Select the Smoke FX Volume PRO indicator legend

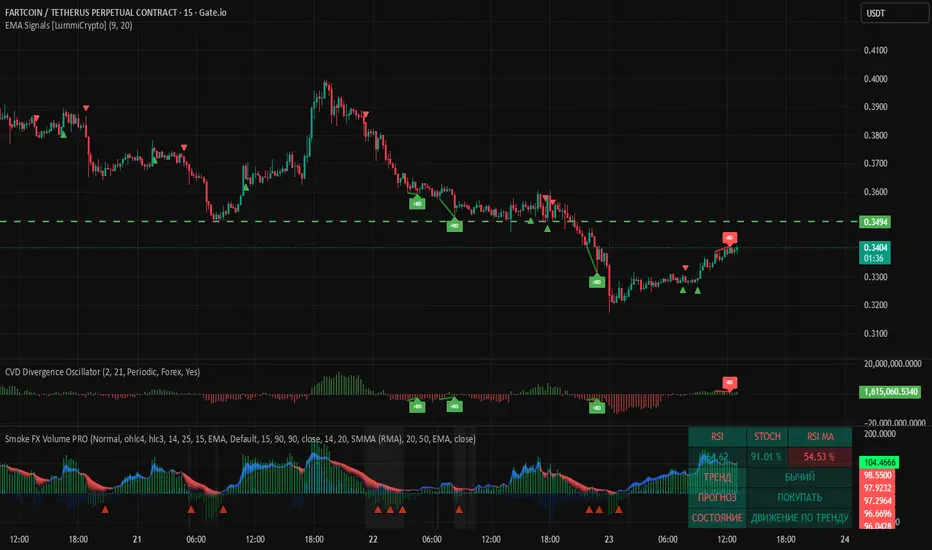click(x=240, y=439)
